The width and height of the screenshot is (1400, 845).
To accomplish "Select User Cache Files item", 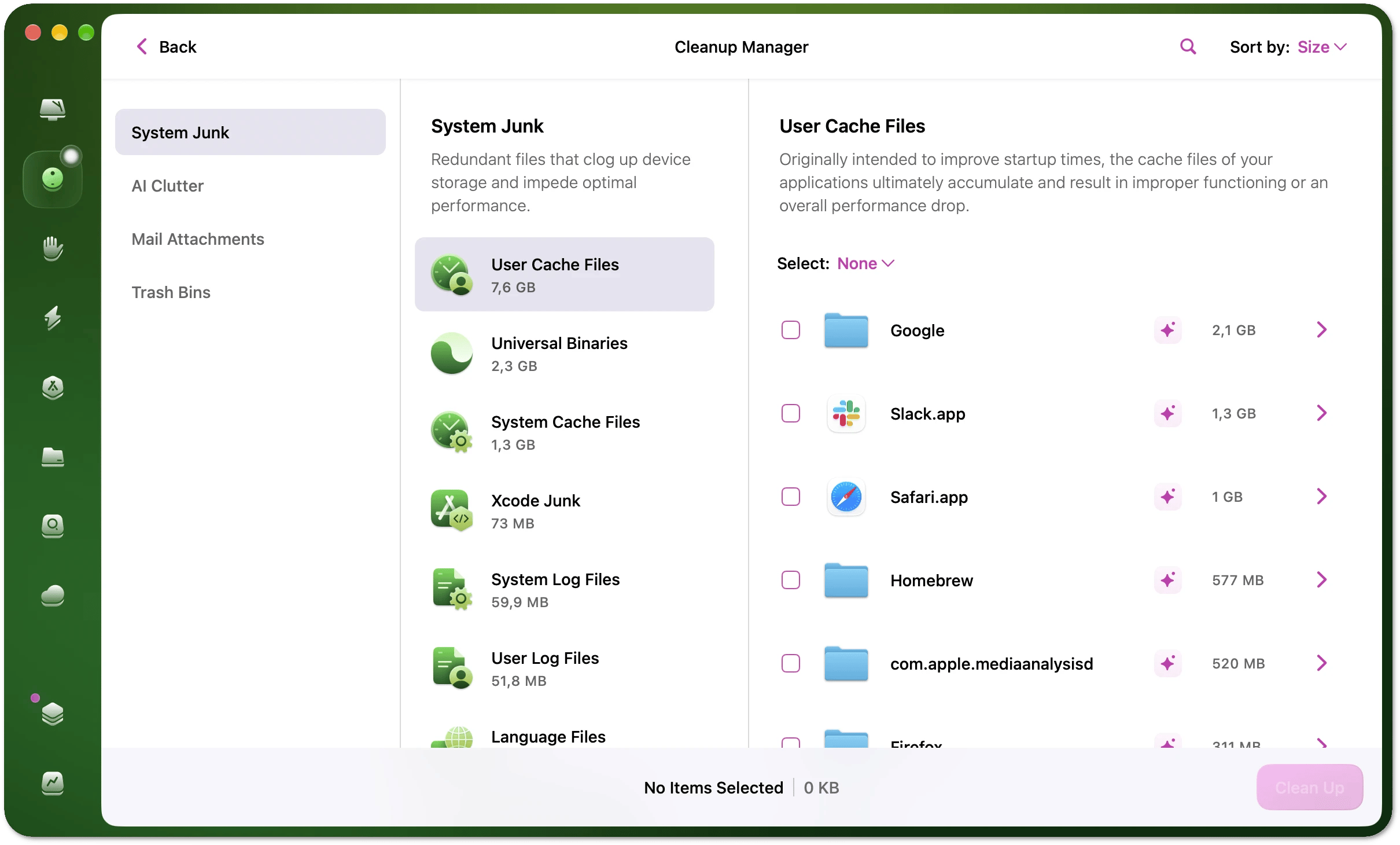I will tap(565, 274).
